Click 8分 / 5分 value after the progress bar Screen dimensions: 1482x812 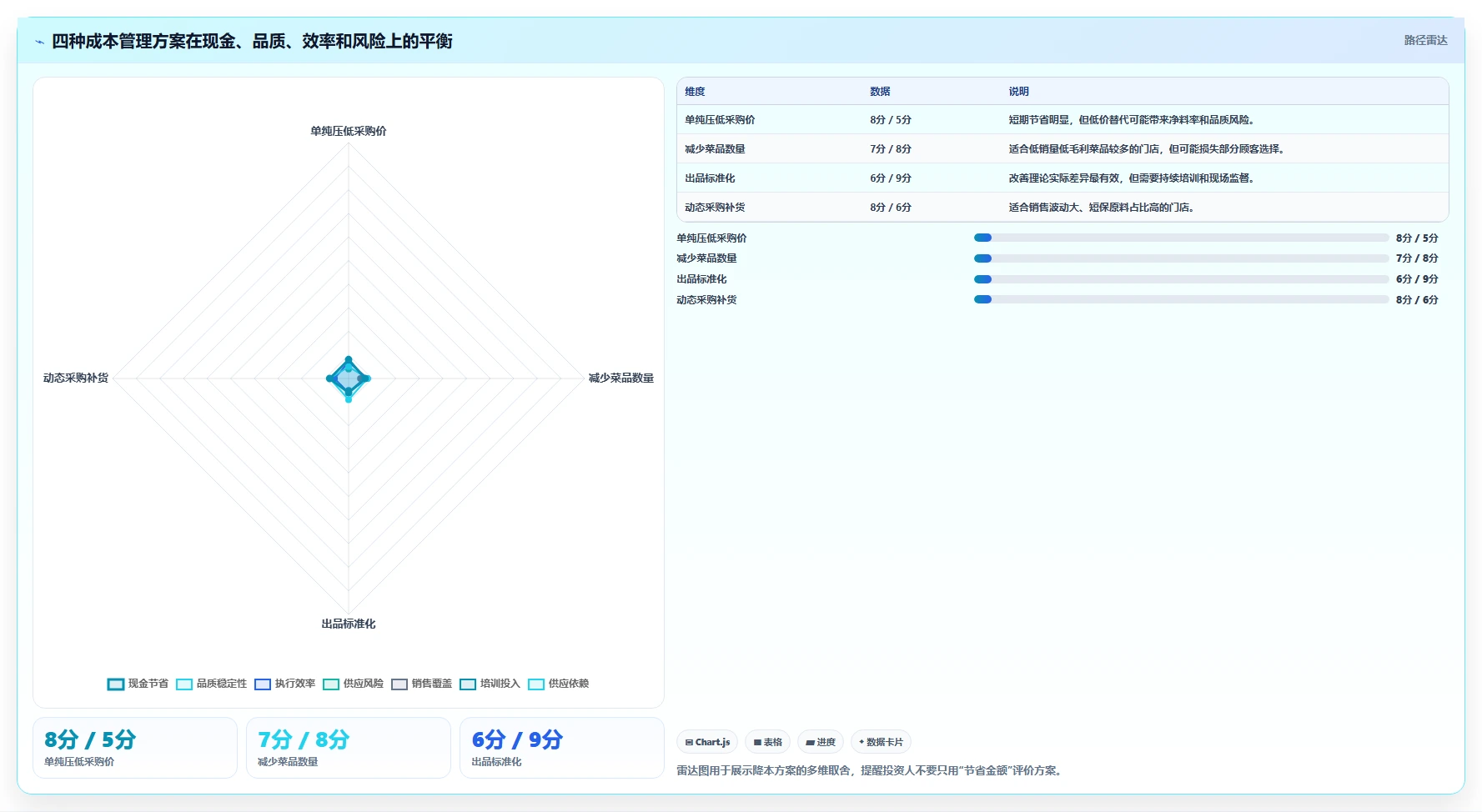tap(1417, 238)
